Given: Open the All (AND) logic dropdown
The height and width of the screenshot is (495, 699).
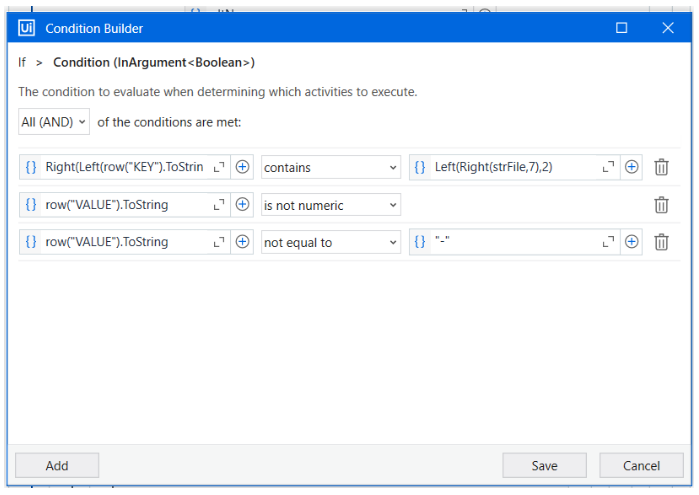Looking at the screenshot, I should (x=54, y=122).
